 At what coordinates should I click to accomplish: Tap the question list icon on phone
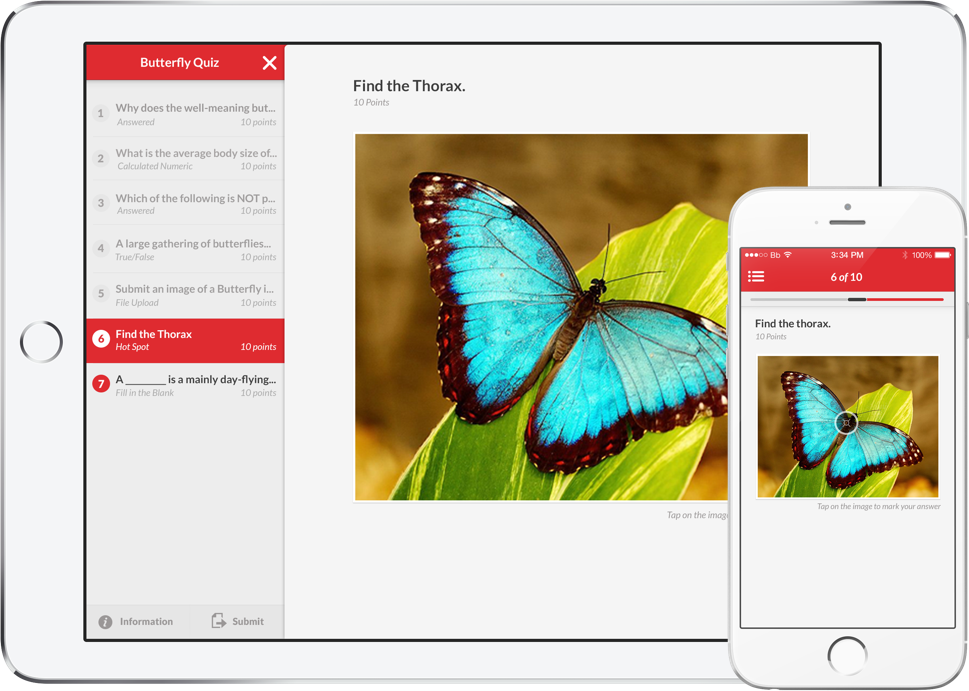coord(756,277)
